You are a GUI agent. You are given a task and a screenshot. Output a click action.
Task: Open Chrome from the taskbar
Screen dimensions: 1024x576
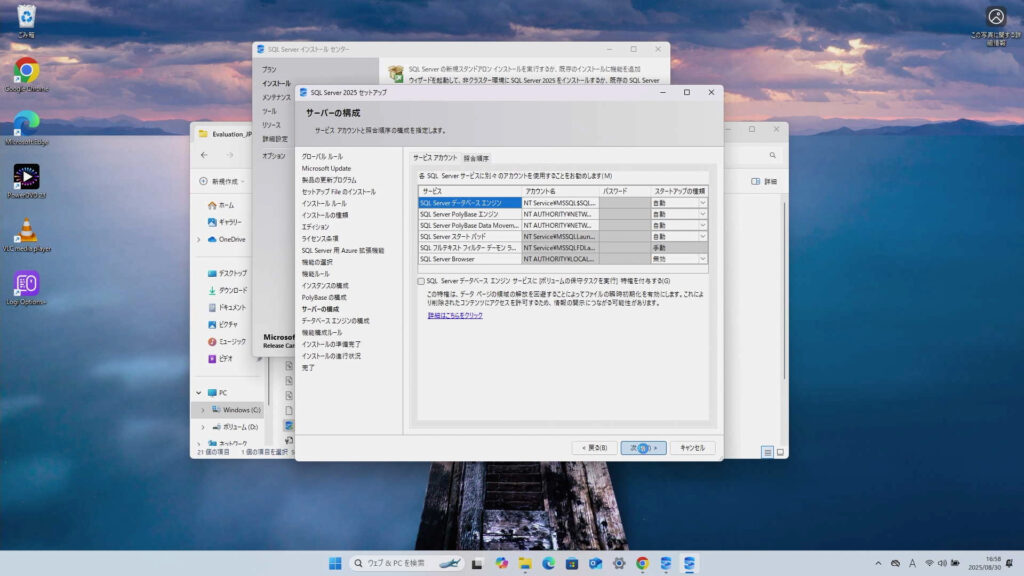643,563
